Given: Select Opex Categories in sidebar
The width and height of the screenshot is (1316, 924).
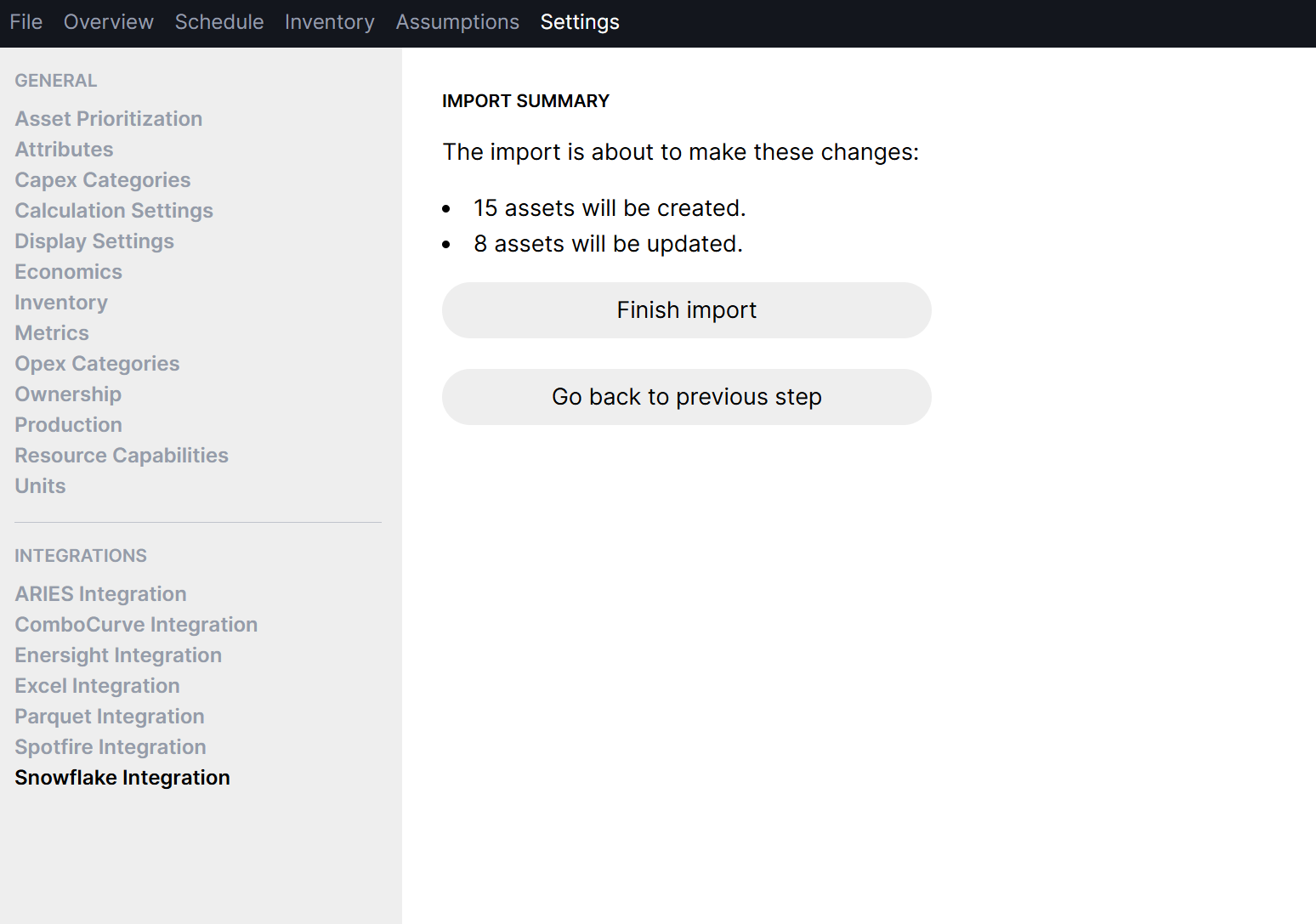Looking at the screenshot, I should click(97, 364).
